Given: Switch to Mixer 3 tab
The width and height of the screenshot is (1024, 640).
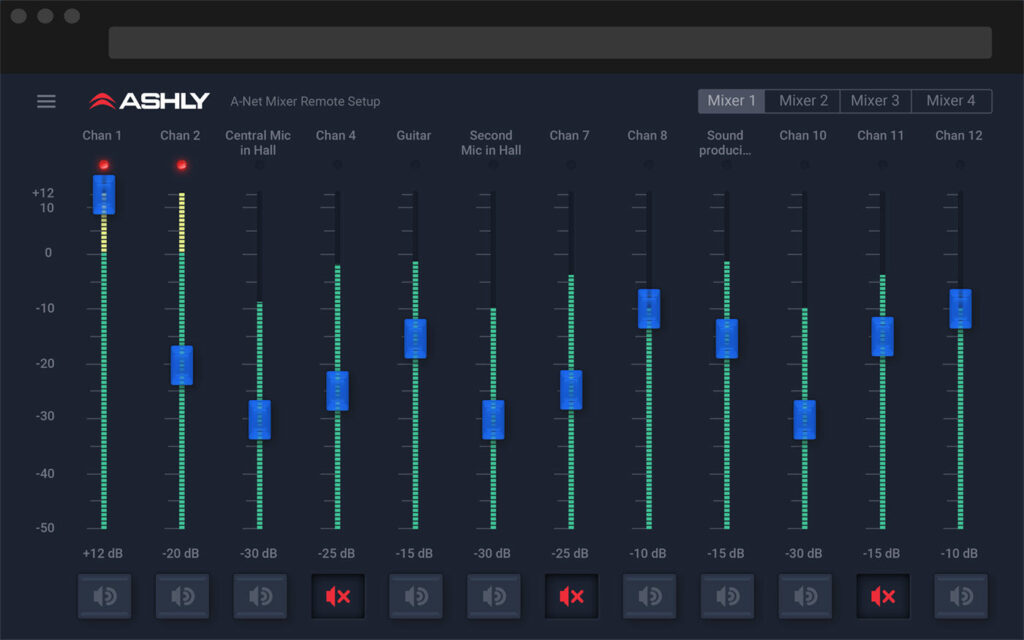Looking at the screenshot, I should tap(875, 101).
